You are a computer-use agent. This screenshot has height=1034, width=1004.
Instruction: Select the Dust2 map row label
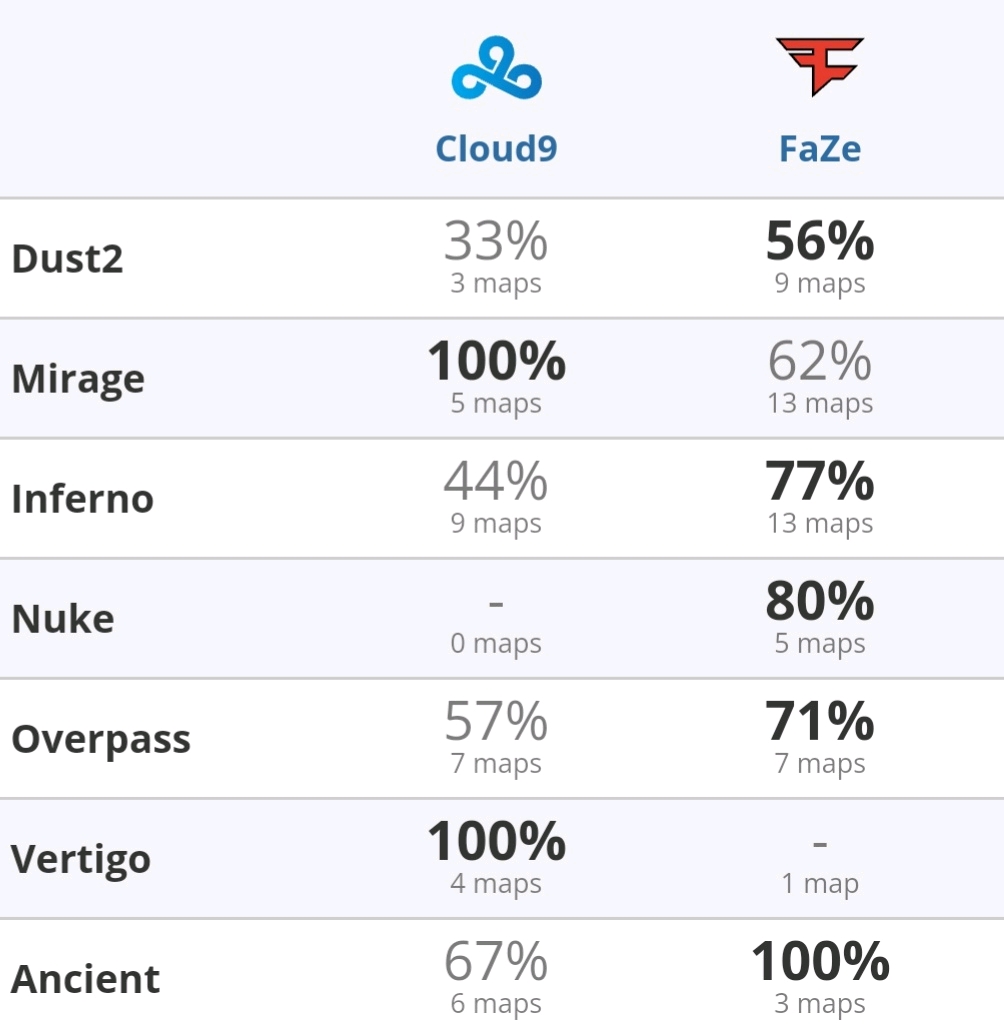67,258
